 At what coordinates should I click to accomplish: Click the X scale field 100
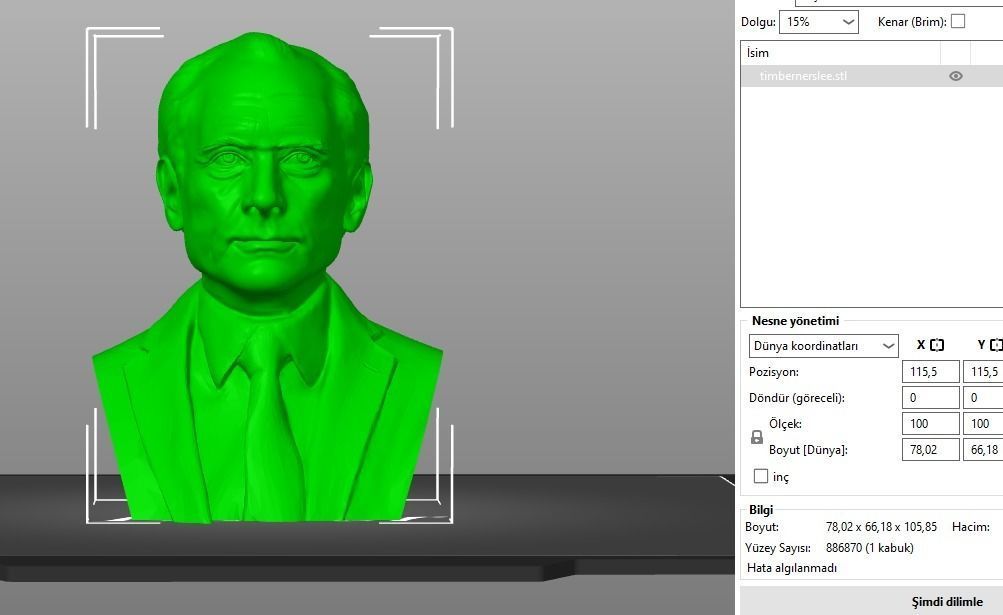(x=931, y=424)
